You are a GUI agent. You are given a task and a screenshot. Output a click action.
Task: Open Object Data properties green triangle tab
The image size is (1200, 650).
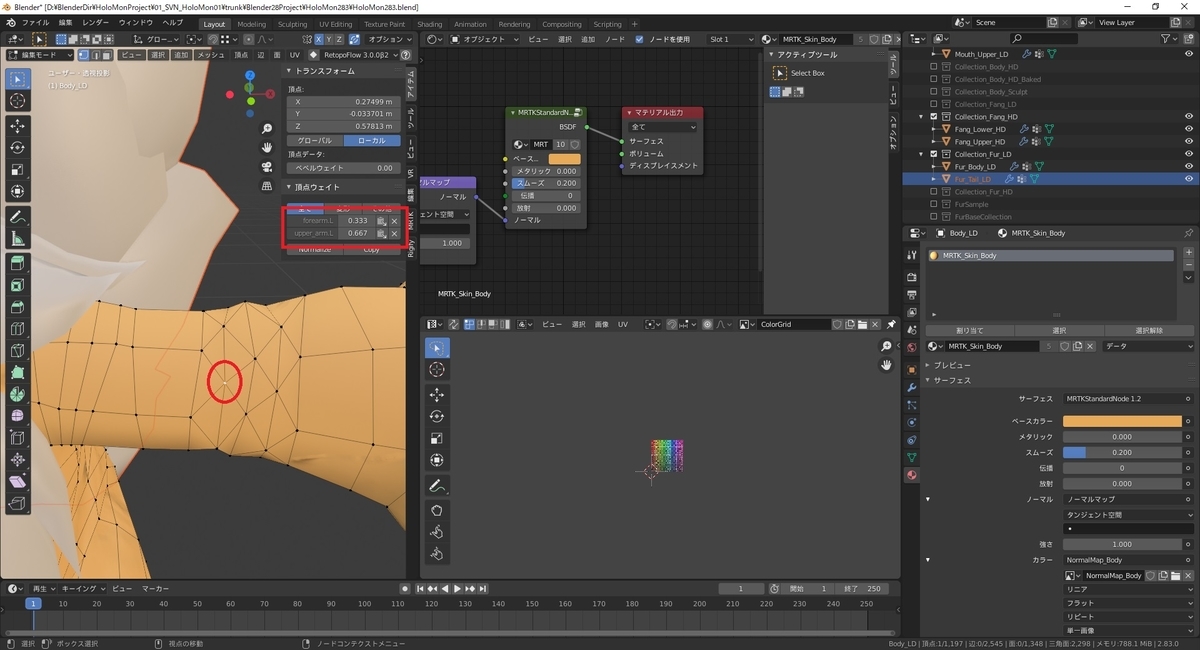(x=911, y=457)
